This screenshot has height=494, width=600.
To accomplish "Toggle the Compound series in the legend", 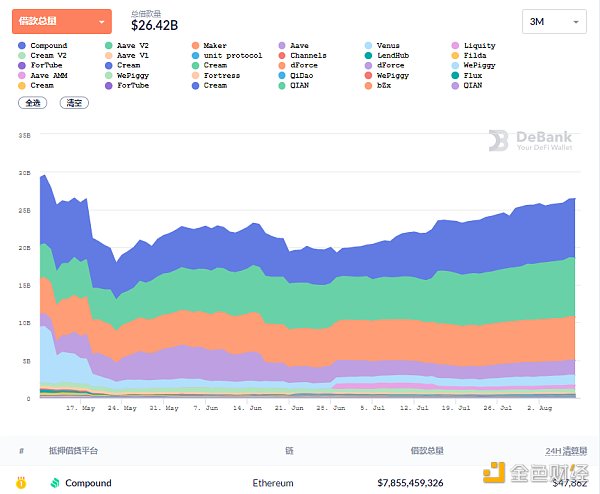I will [x=23, y=46].
